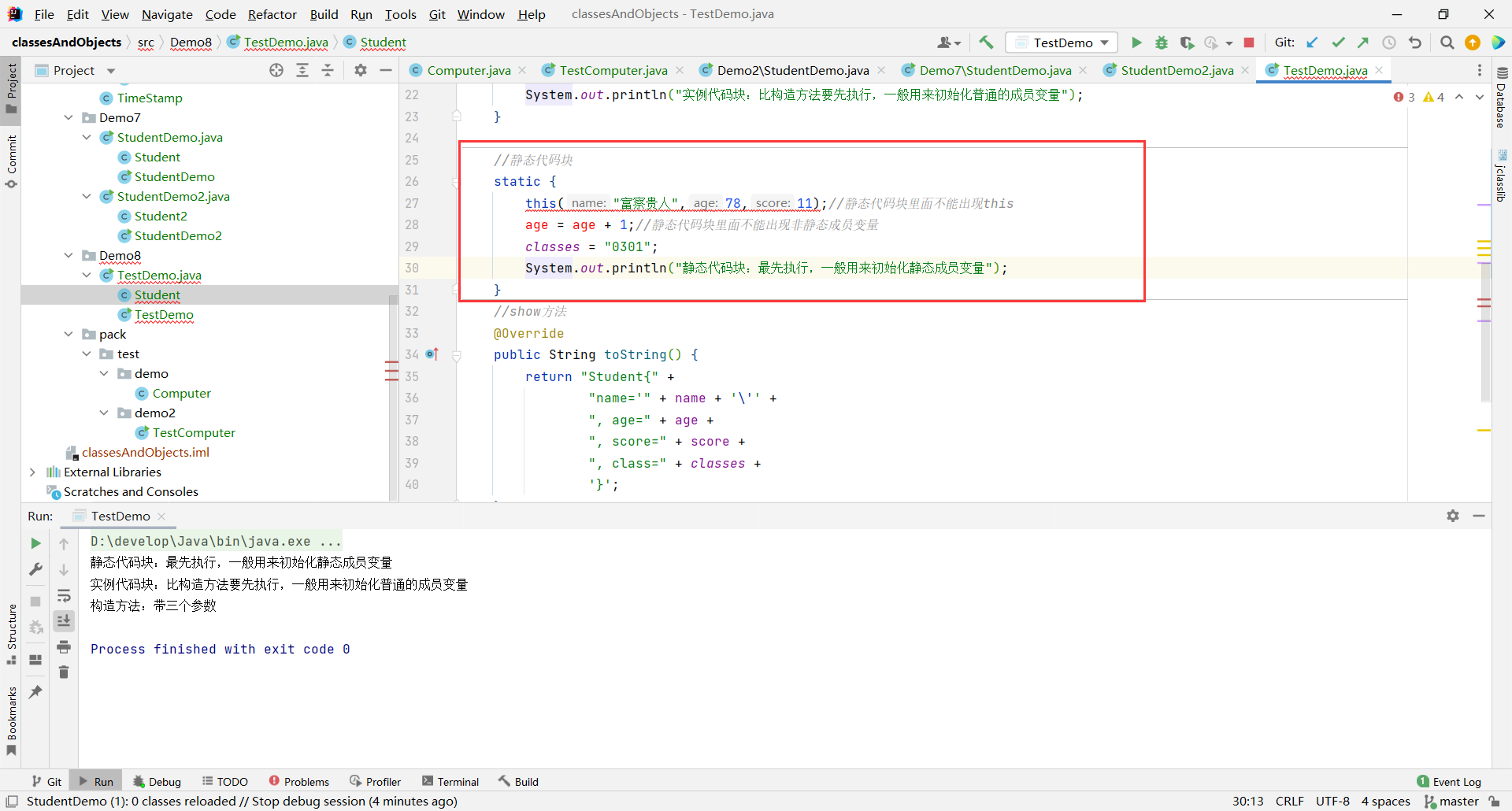Click Git update project arrow icon
This screenshot has height=811, width=1512.
click(x=1312, y=43)
